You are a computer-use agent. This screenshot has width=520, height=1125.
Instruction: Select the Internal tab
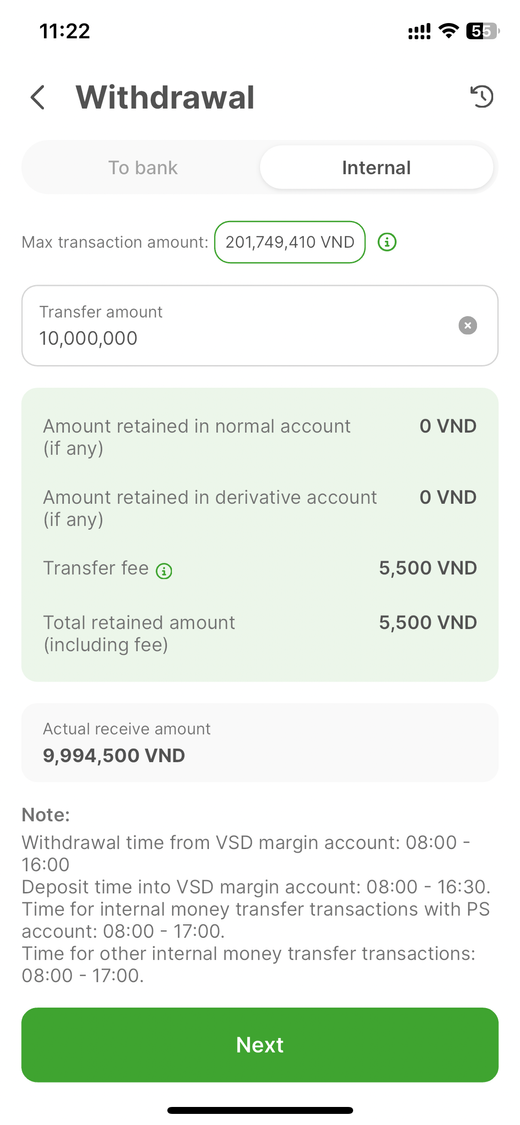click(x=377, y=168)
